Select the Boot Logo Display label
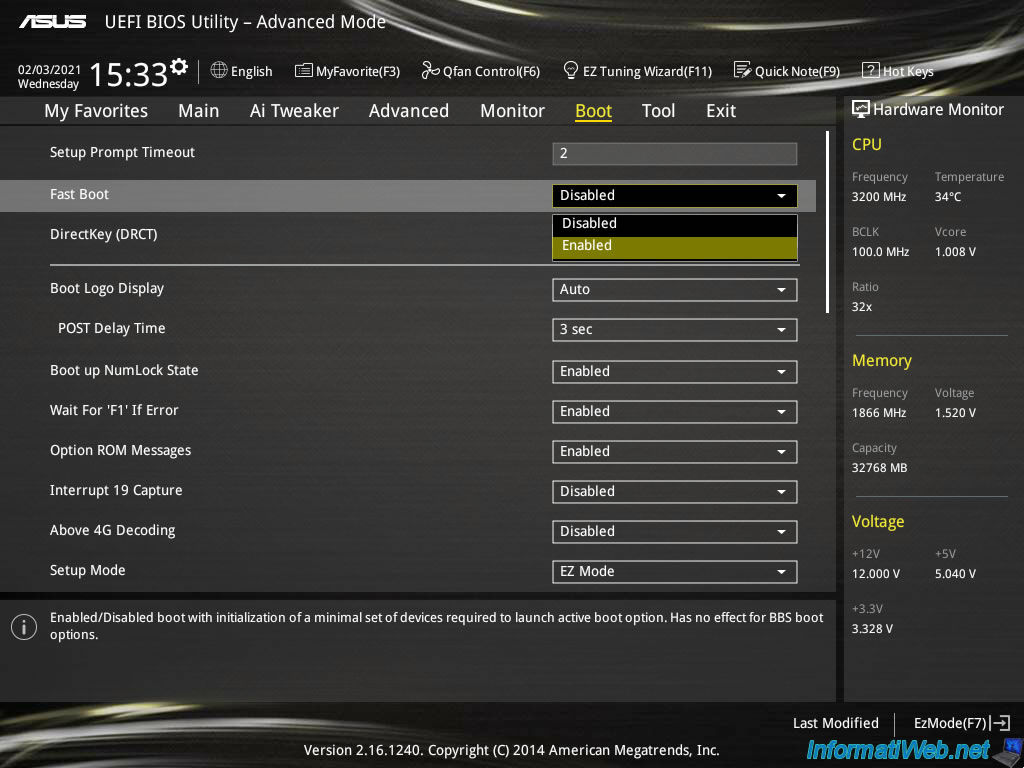The height and width of the screenshot is (768, 1024). coord(107,289)
